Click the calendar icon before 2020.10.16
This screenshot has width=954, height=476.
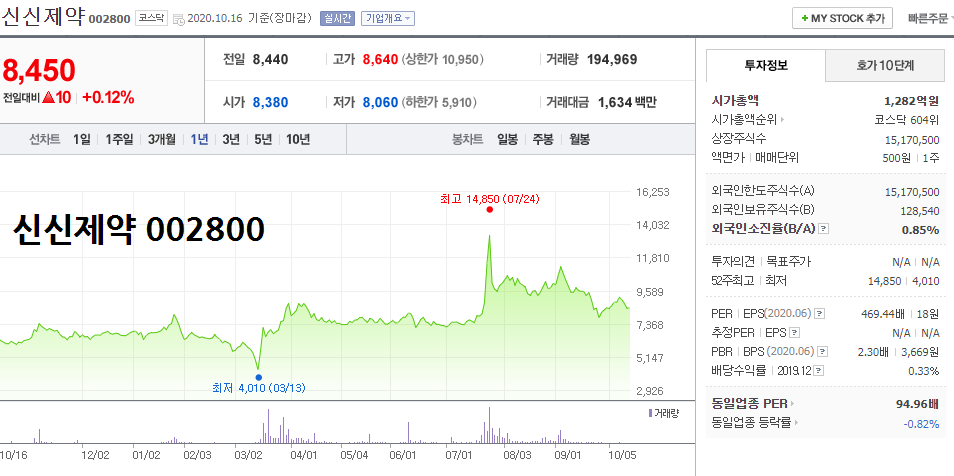(179, 19)
